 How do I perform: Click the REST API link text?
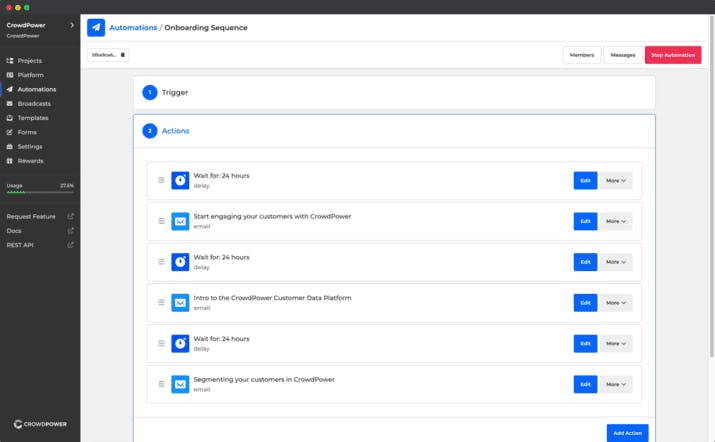(20, 245)
